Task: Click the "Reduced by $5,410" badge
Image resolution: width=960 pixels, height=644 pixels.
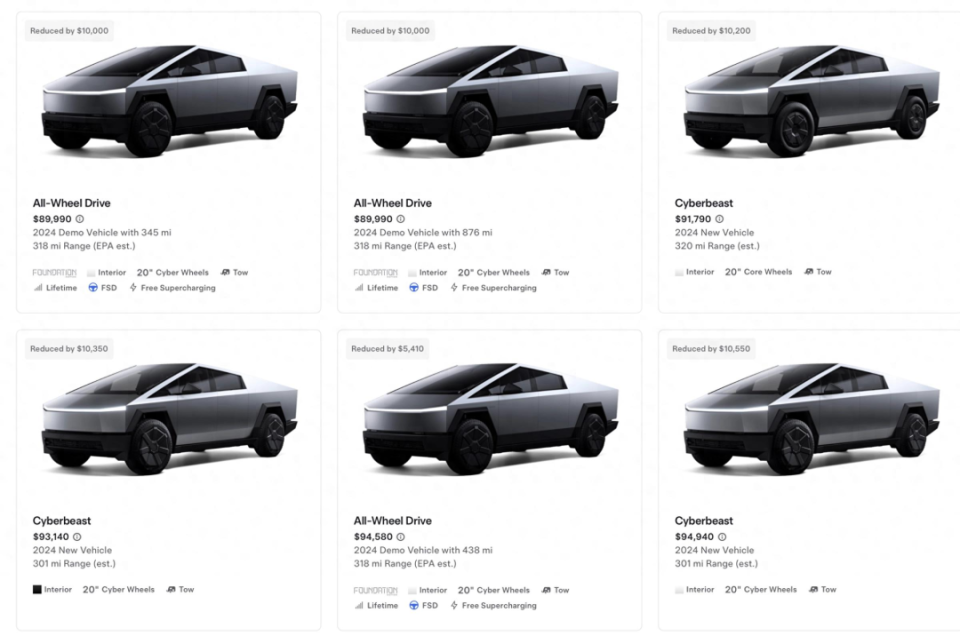Action: click(388, 349)
